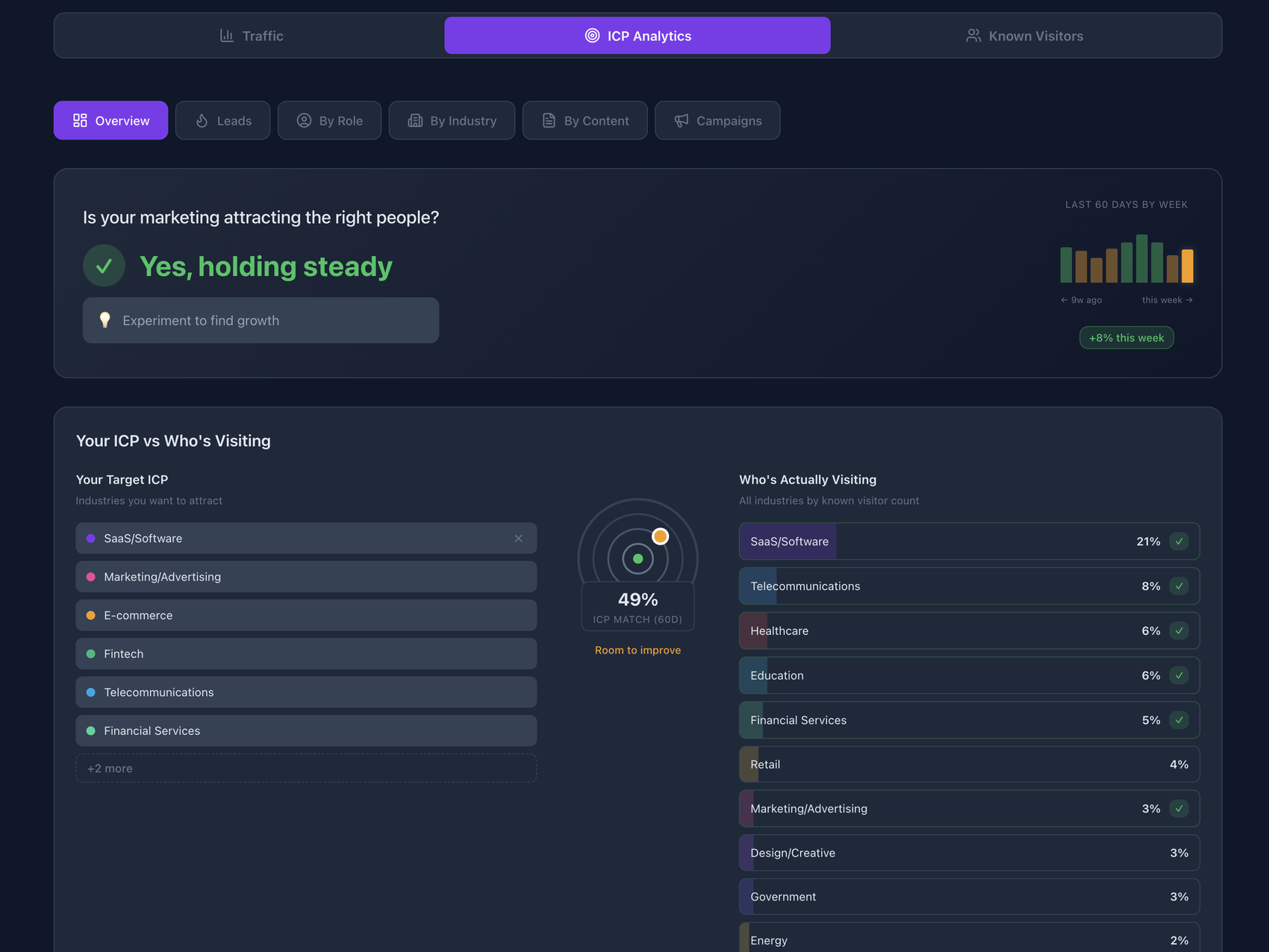1269x952 pixels.
Task: Click this week's orange bar in chart
Action: (1187, 266)
